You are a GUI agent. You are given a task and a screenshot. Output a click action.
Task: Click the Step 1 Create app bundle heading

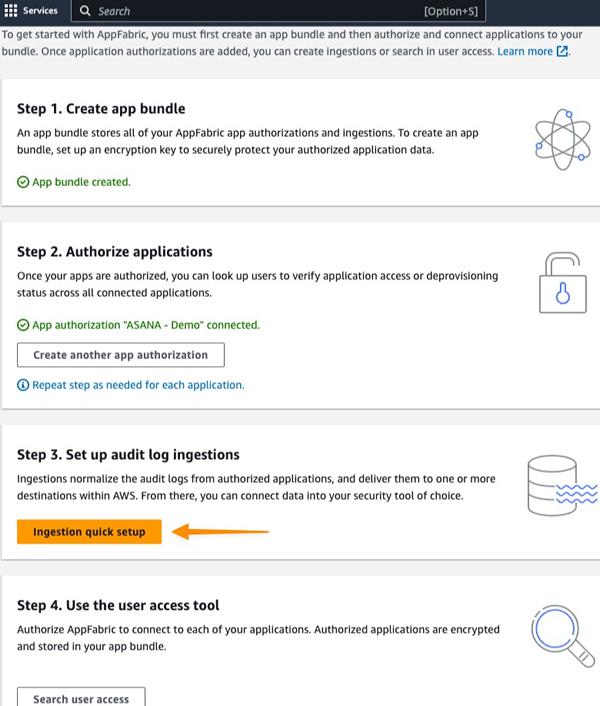[101, 108]
